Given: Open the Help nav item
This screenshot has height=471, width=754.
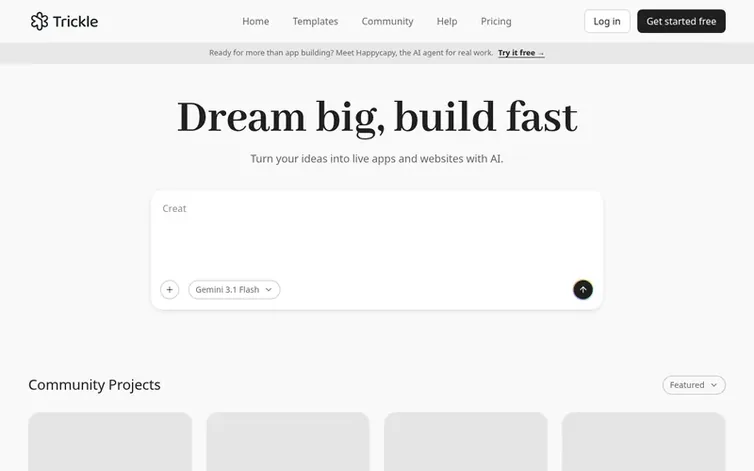Looking at the screenshot, I should (447, 21).
